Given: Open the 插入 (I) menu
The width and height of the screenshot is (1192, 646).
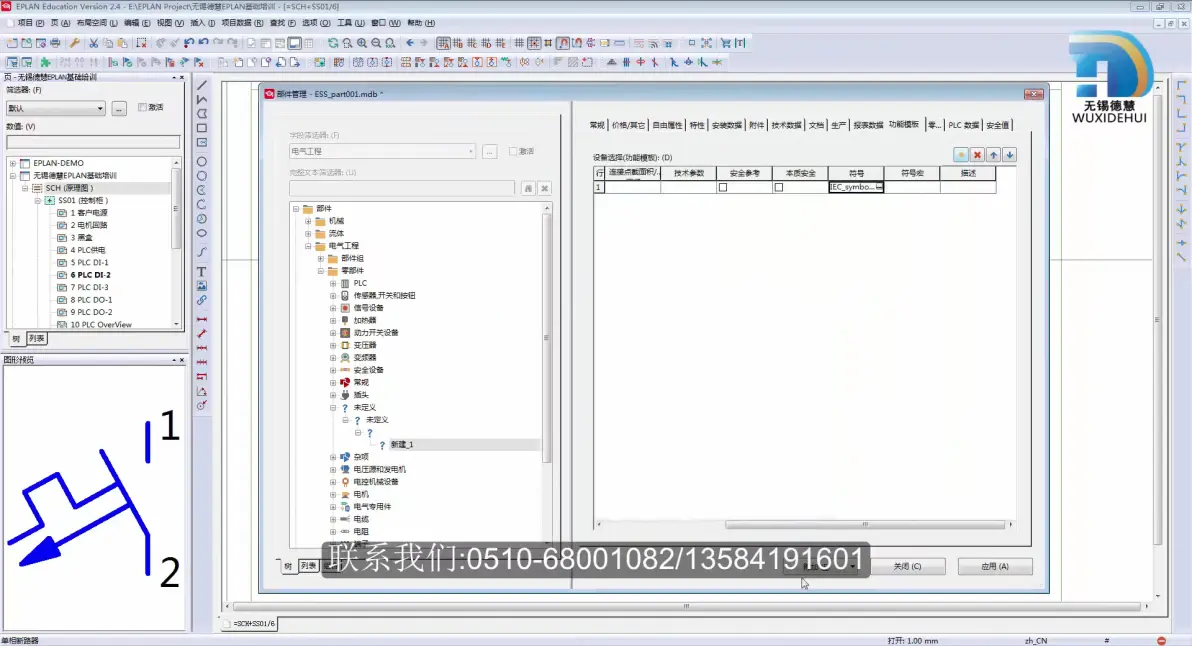Looking at the screenshot, I should tap(202, 23).
